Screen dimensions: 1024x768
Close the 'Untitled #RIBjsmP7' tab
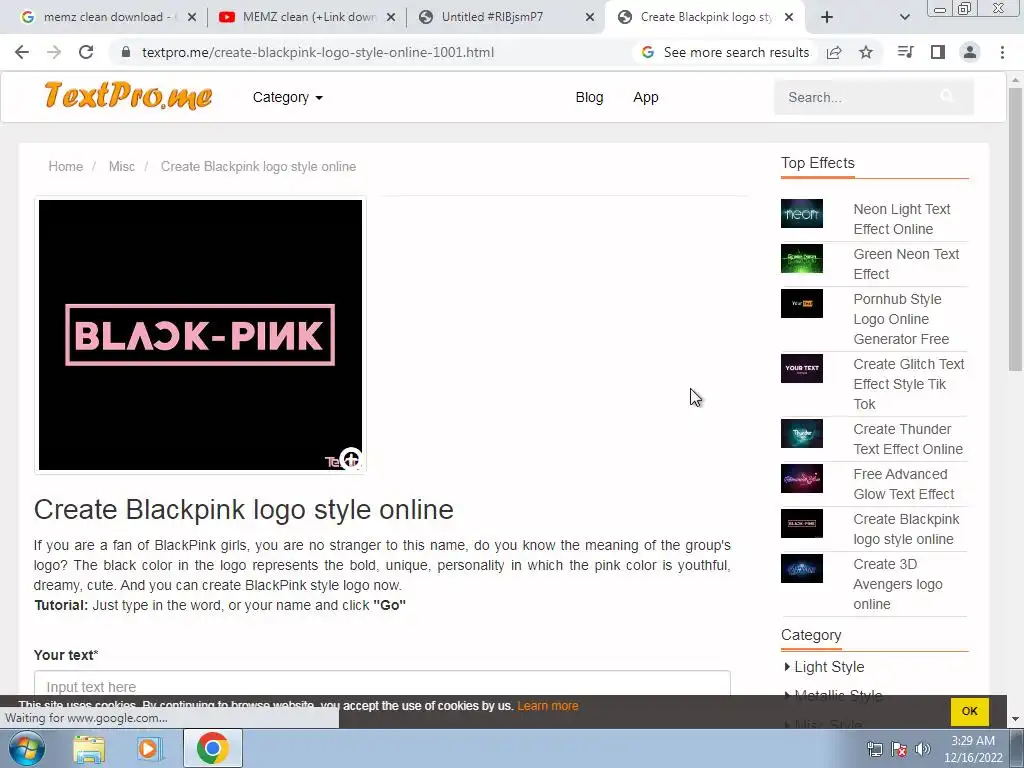pyautogui.click(x=590, y=17)
